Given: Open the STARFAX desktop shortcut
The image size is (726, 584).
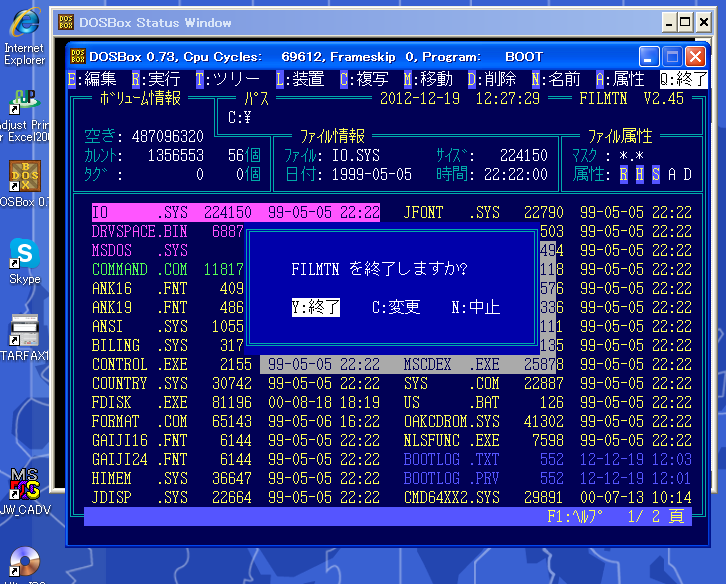Looking at the screenshot, I should tap(25, 338).
